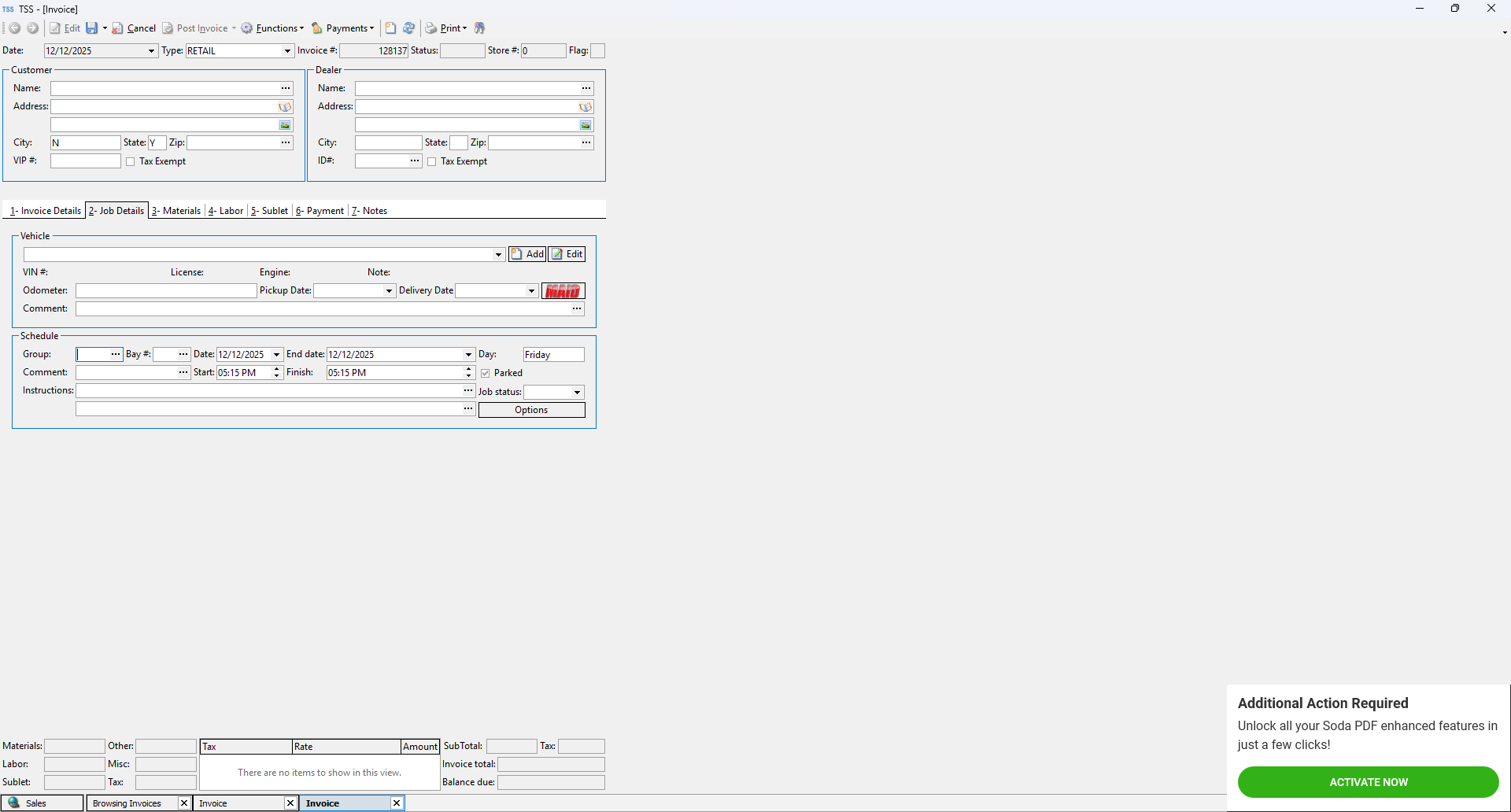
Task: Click the Save floppy disk icon
Action: point(92,28)
